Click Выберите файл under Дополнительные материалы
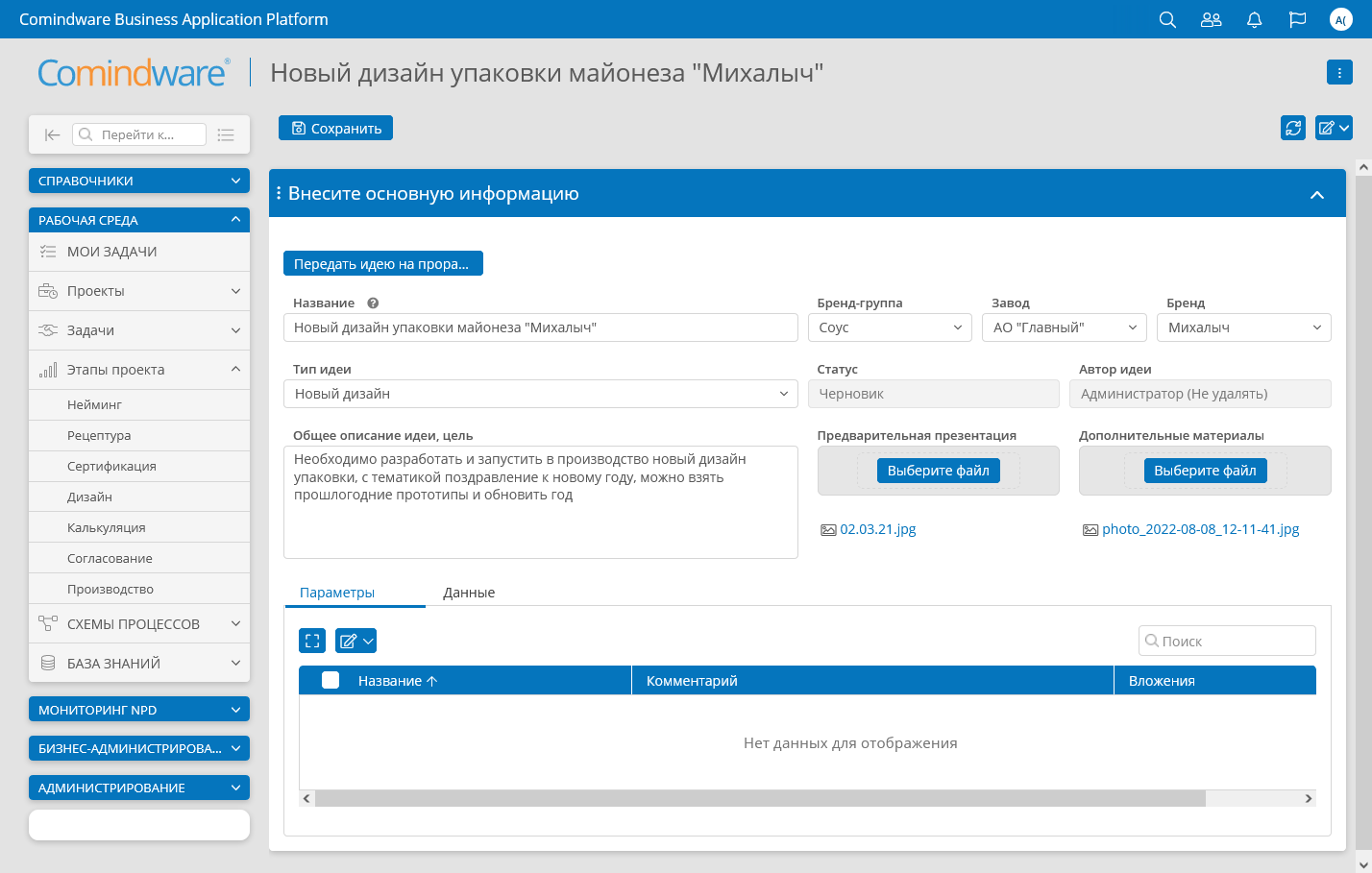Image resolution: width=1372 pixels, height=873 pixels. point(1205,471)
